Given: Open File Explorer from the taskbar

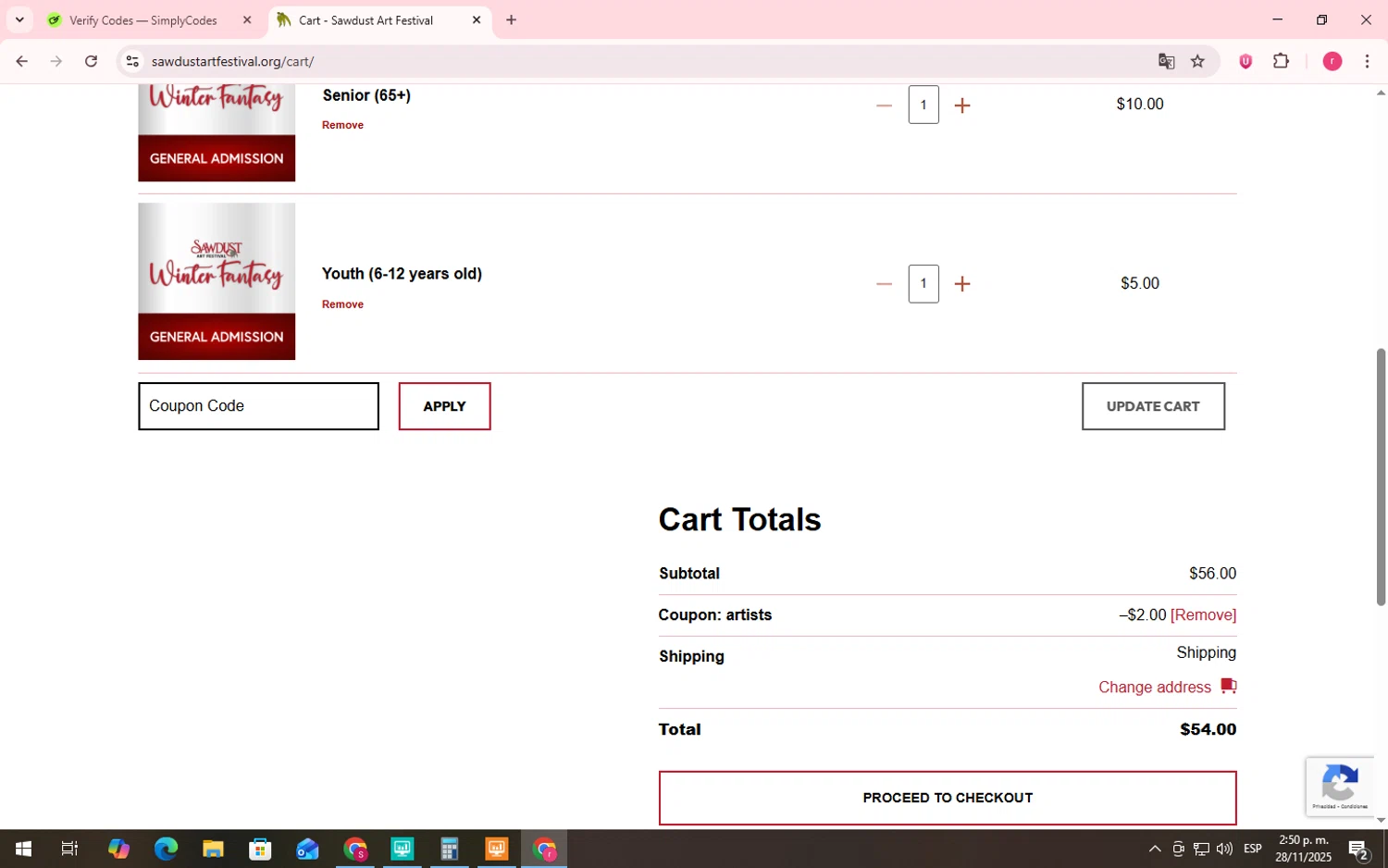Looking at the screenshot, I should pos(213,849).
